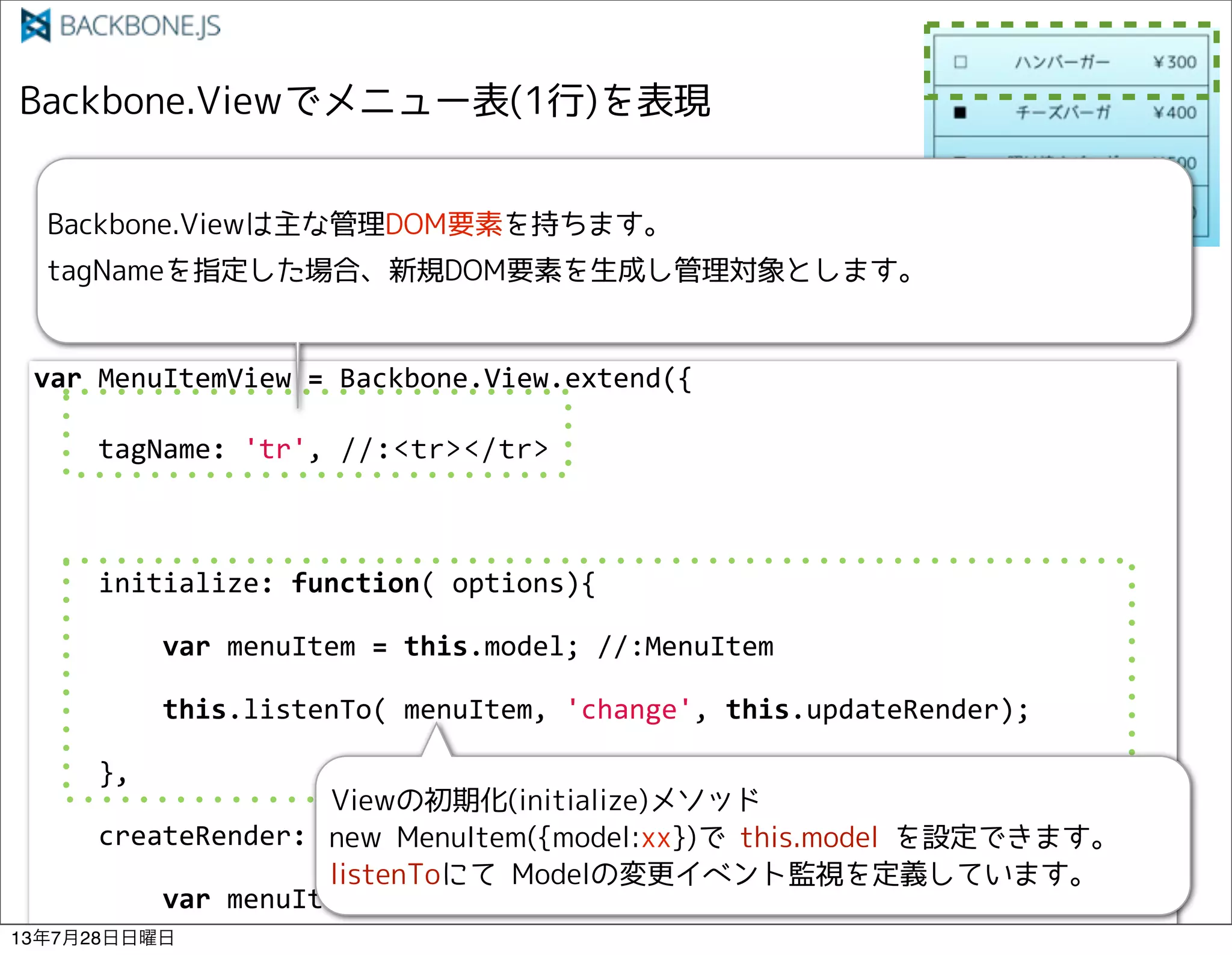Image resolution: width=1232 pixels, height=955 pixels.
Task: Uncheck the チーズバーガ row checkbox
Action: point(960,113)
